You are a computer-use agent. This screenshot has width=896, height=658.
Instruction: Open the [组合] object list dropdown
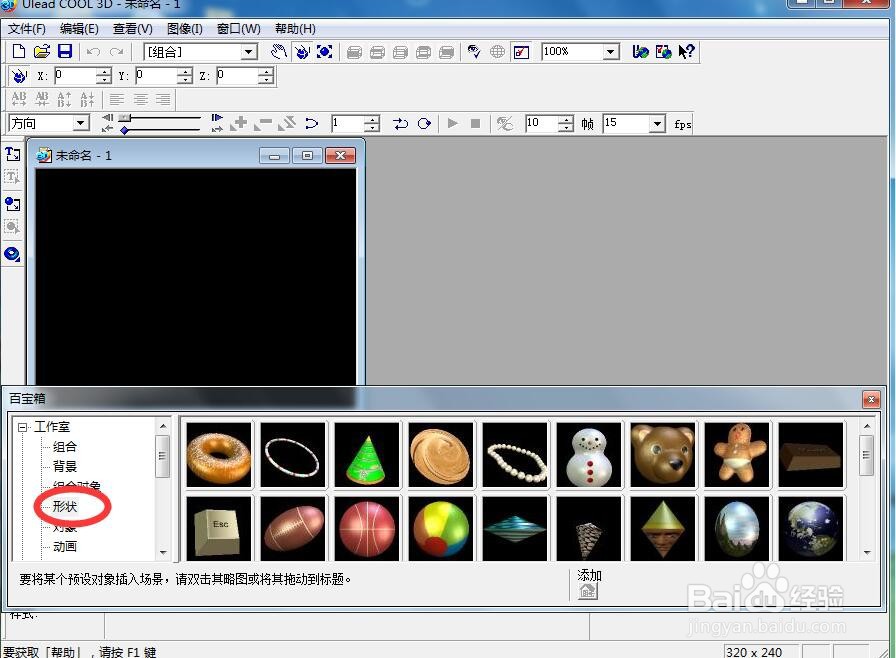pyautogui.click(x=248, y=52)
